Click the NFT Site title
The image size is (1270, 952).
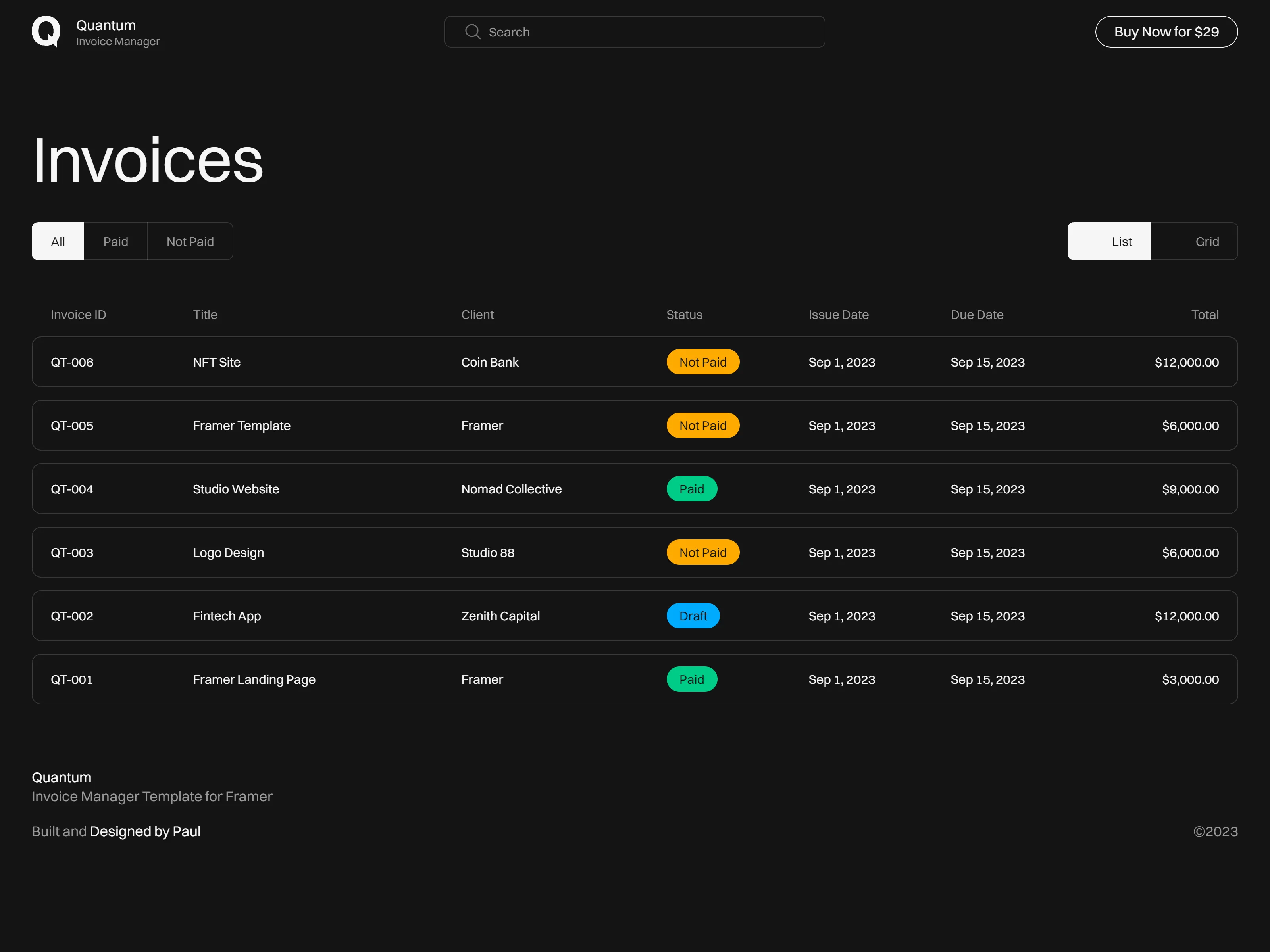point(216,362)
